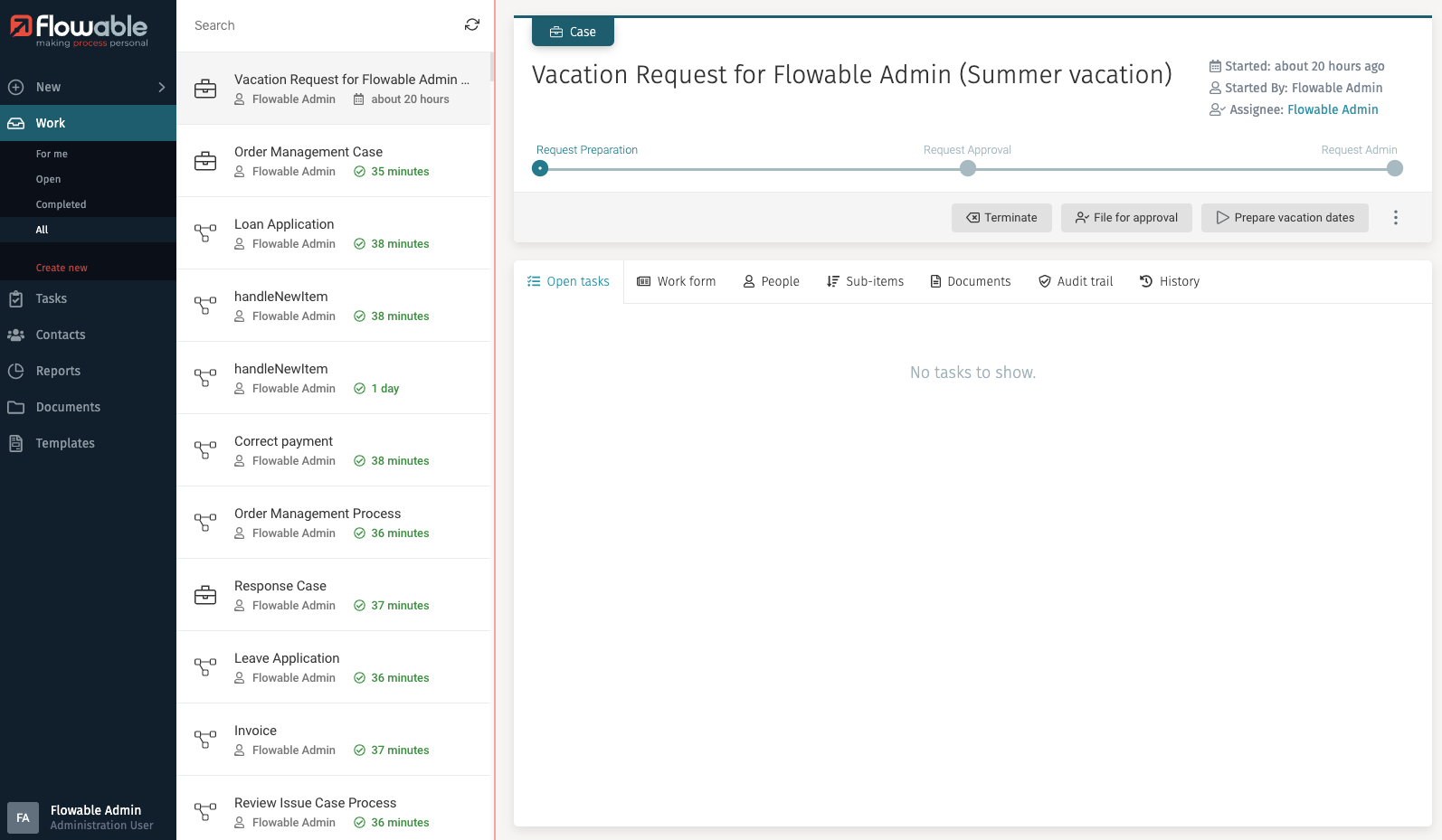Select the Open filter

(48, 179)
